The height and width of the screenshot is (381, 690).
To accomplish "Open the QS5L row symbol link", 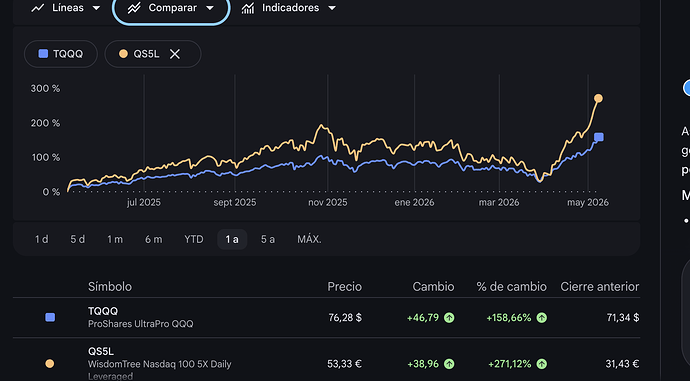I will (101, 351).
